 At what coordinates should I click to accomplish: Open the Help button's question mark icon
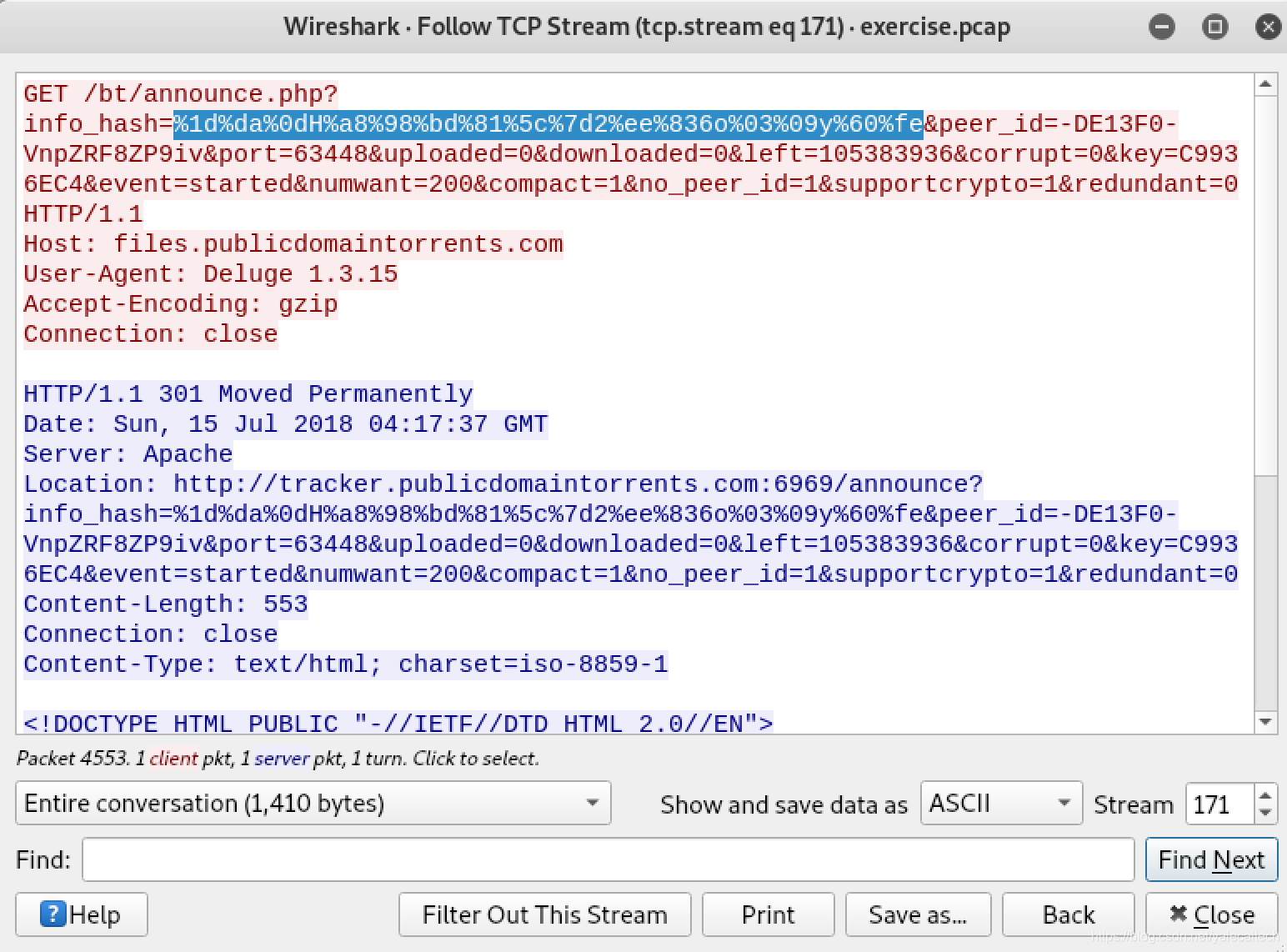[x=53, y=914]
